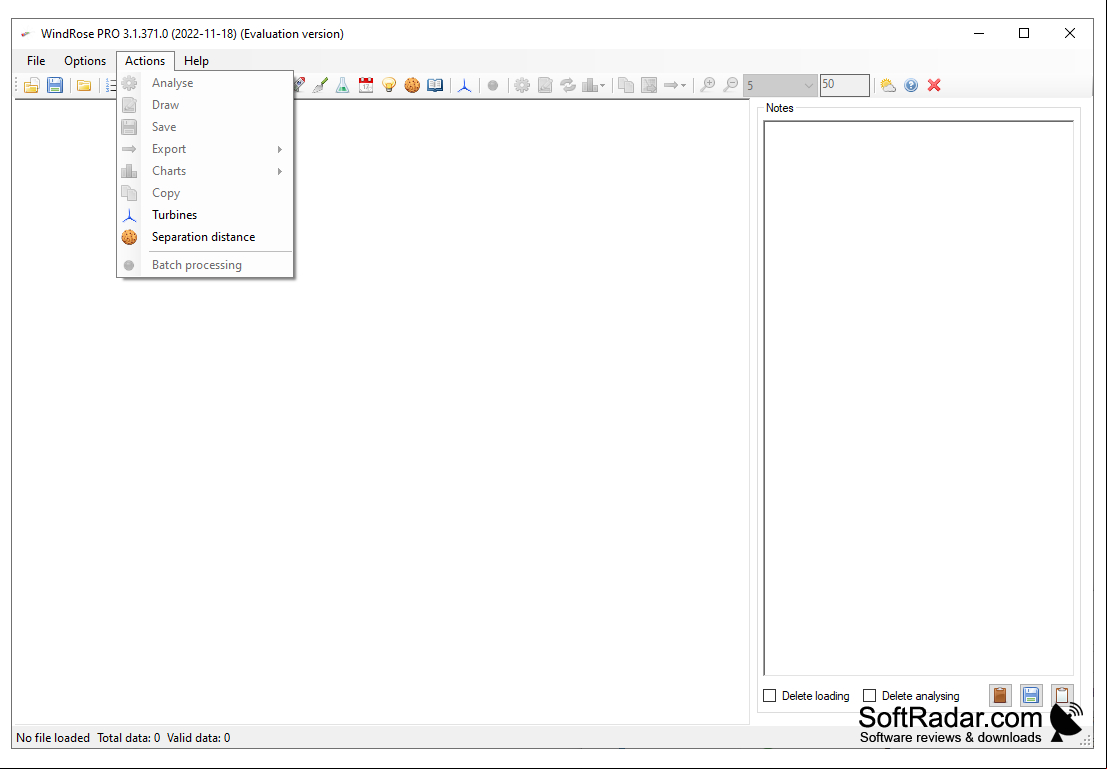1107x769 pixels.
Task: Click the blue help question mark icon
Action: click(911, 85)
